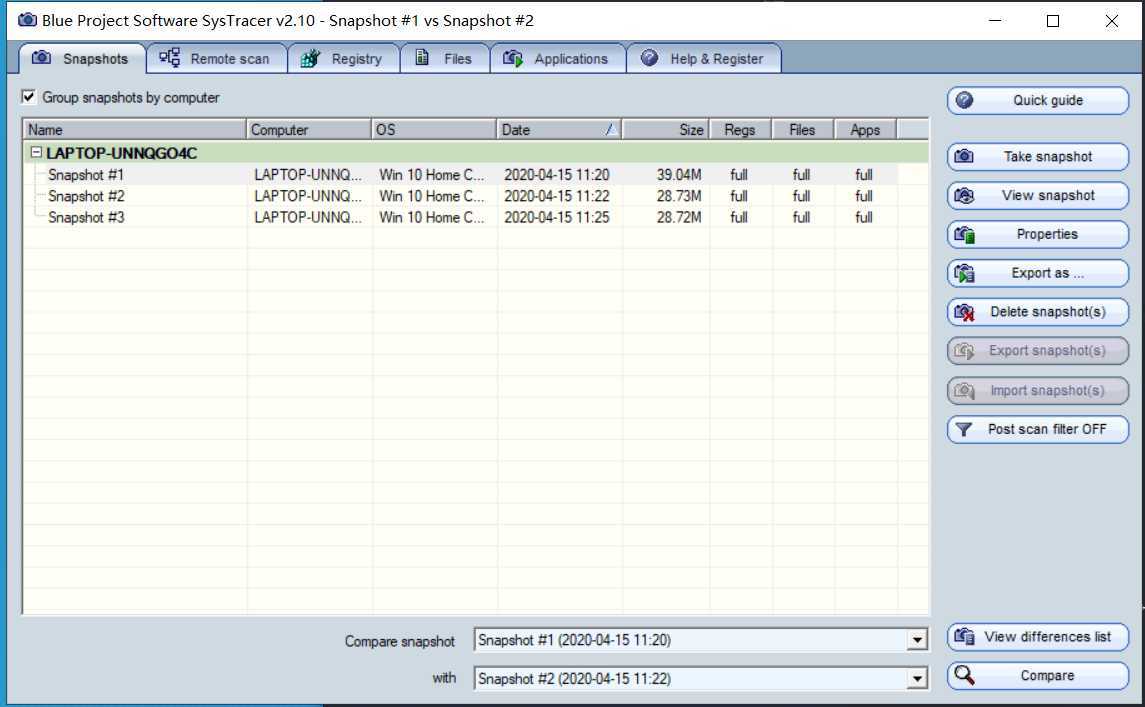1145x707 pixels.
Task: Open the 'with' snapshot dropdown
Action: click(918, 679)
